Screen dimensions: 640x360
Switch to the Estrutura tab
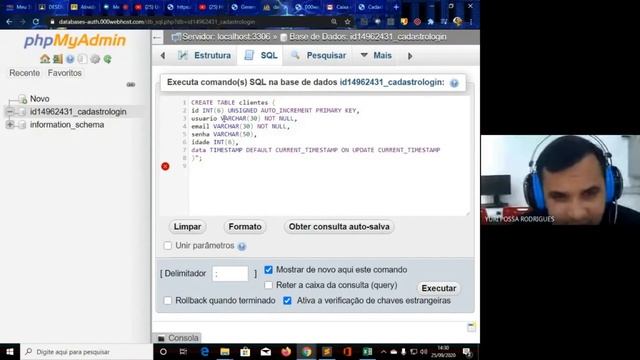pos(205,56)
